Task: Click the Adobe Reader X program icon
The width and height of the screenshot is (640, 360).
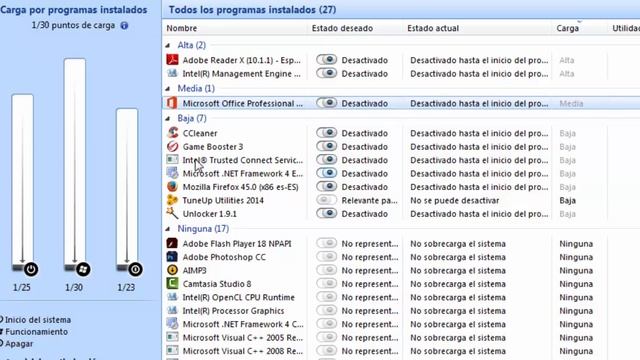Action: pyautogui.click(x=172, y=60)
